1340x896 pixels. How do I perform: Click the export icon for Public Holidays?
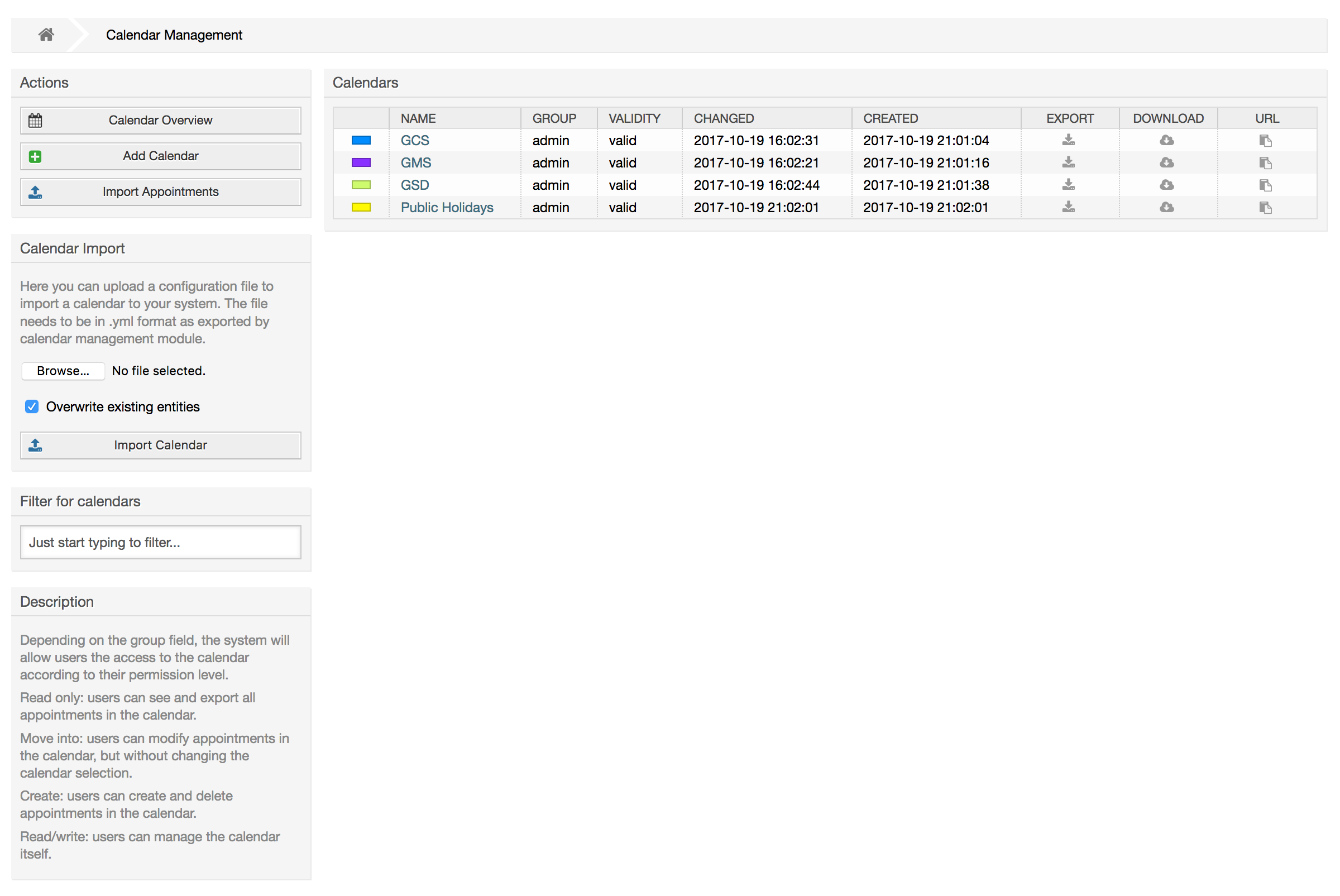[x=1068, y=206]
